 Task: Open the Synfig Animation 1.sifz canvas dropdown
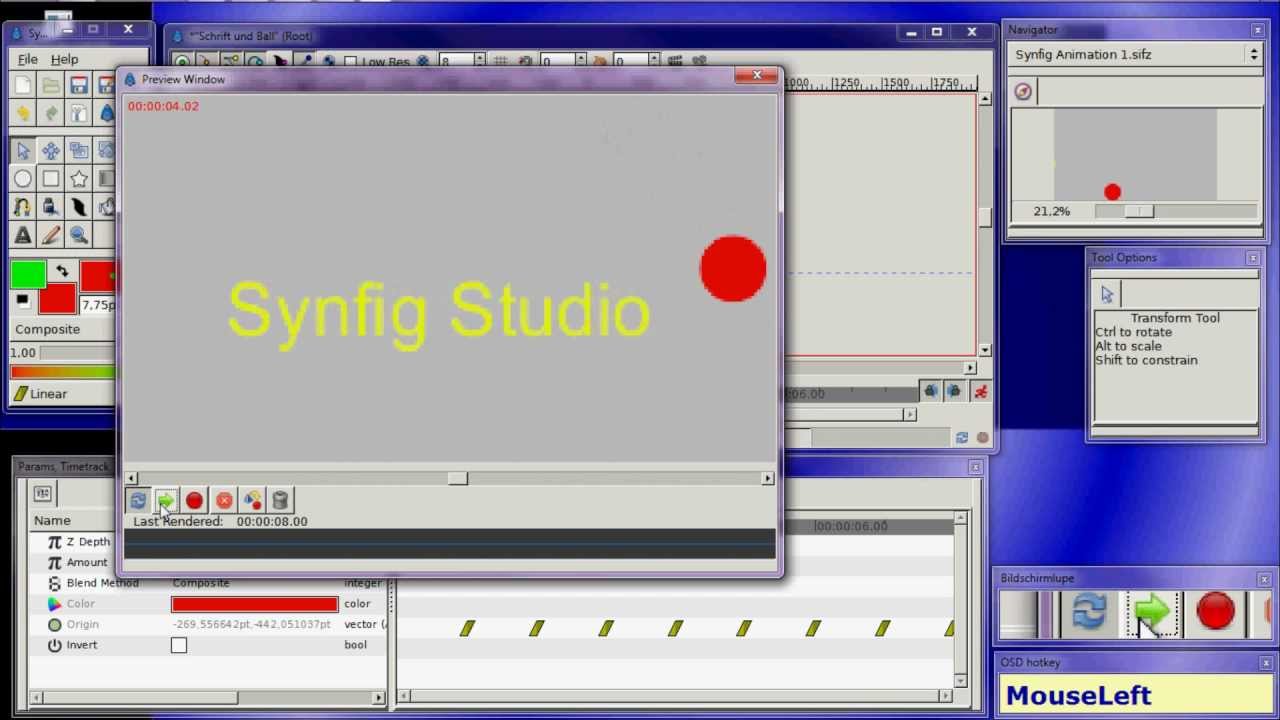(x=1136, y=54)
